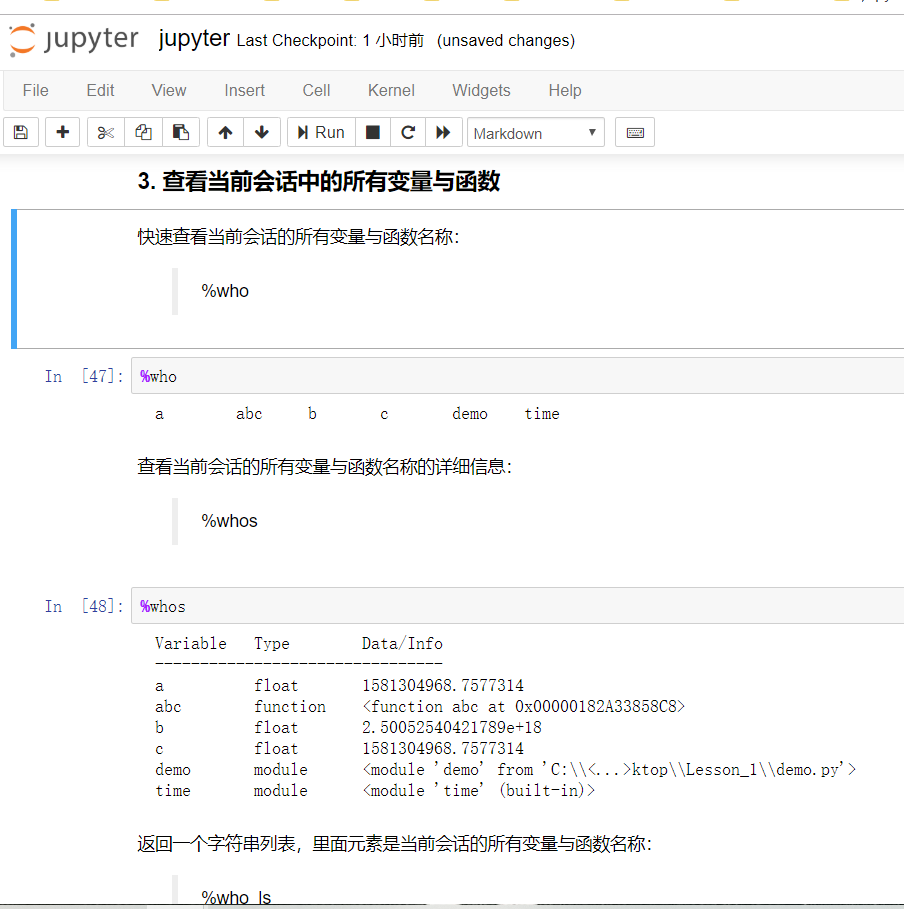This screenshot has width=904, height=909.
Task: Click value 2.50052540421789e+18 in output
Action: click(452, 728)
